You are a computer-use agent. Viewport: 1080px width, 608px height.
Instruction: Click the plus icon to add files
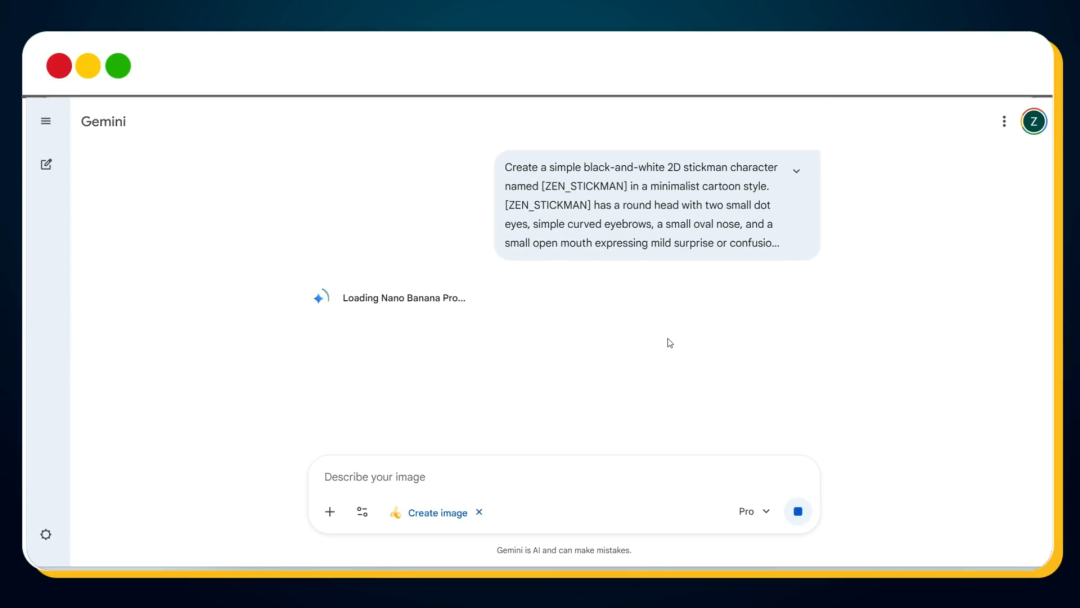pos(330,512)
